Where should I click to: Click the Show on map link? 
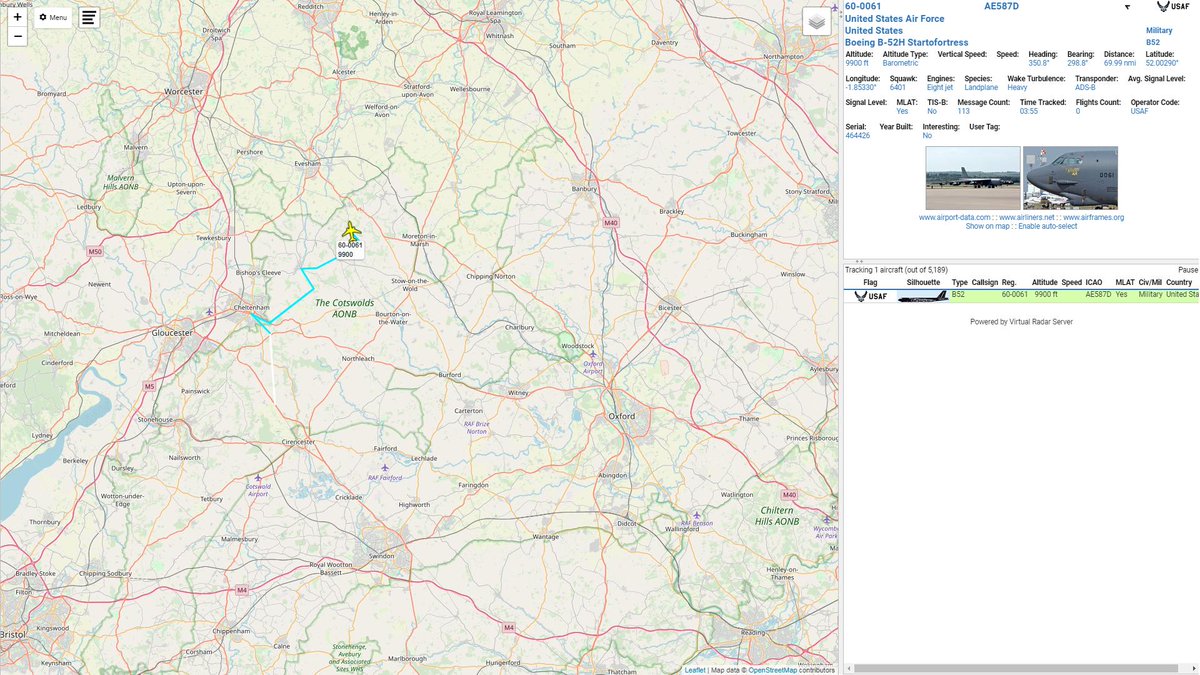click(x=989, y=226)
